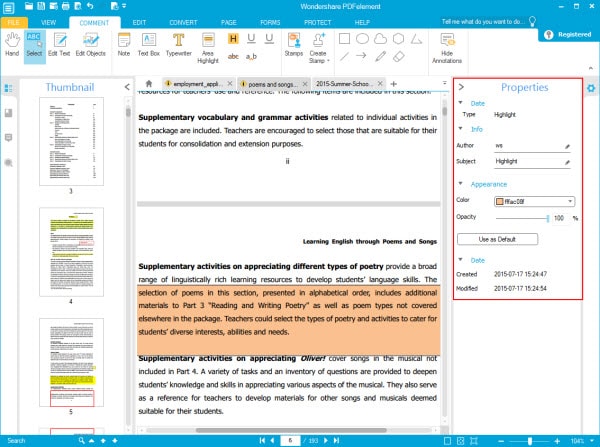Select the rectangle shape tool
This screenshot has height=447, width=600.
[344, 39]
